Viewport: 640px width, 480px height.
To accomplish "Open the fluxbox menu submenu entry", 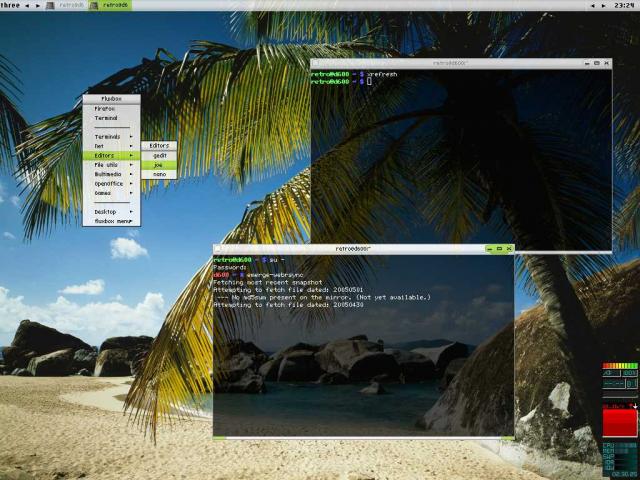I will pyautogui.click(x=111, y=221).
